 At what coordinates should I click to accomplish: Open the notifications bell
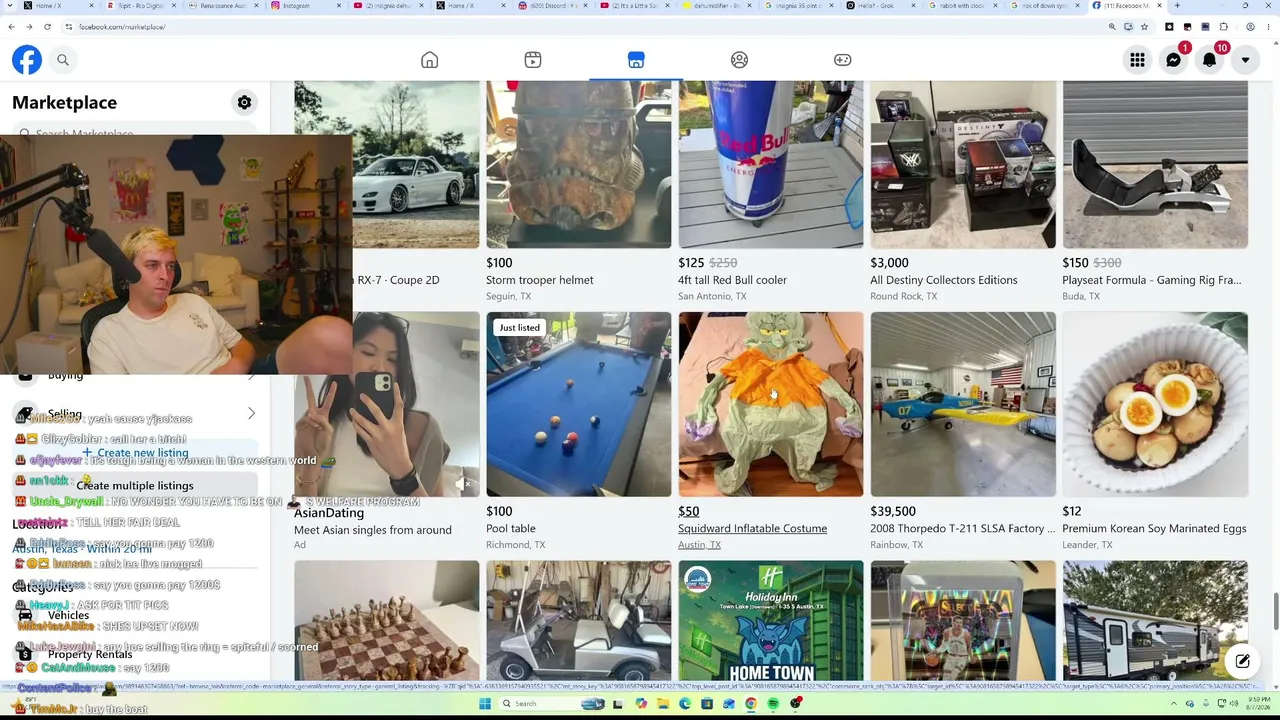tap(1209, 61)
